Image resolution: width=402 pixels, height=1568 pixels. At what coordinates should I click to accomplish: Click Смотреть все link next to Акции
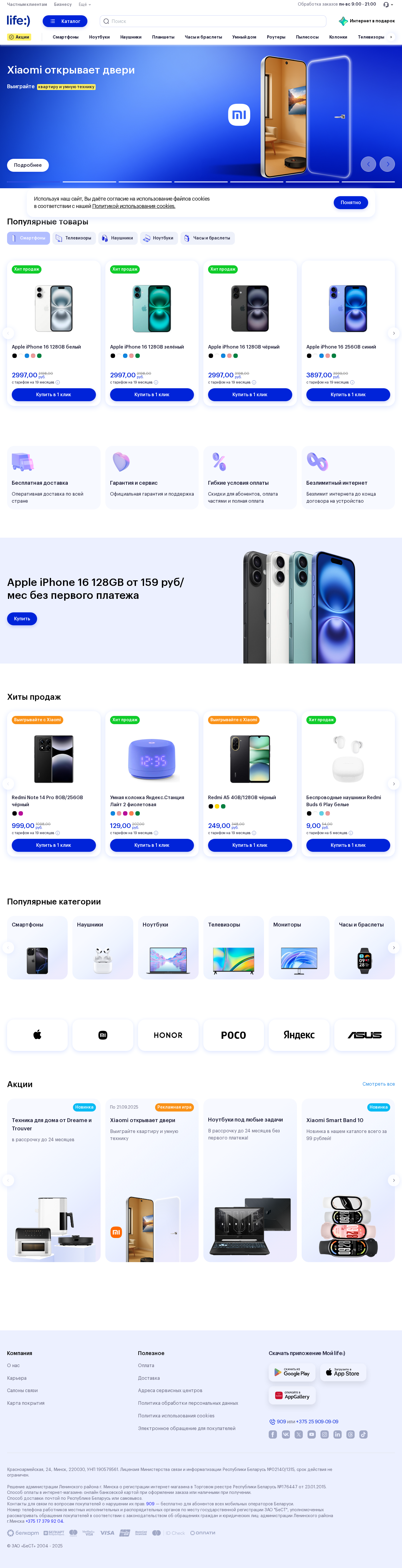tap(378, 1084)
